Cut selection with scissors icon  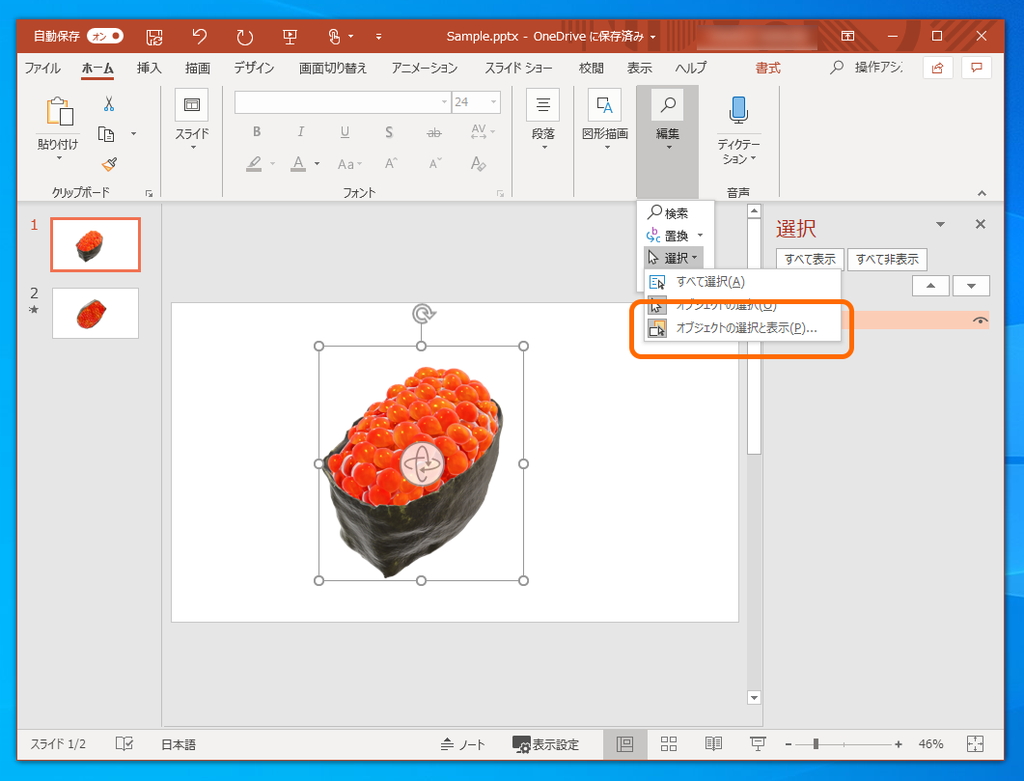[108, 104]
